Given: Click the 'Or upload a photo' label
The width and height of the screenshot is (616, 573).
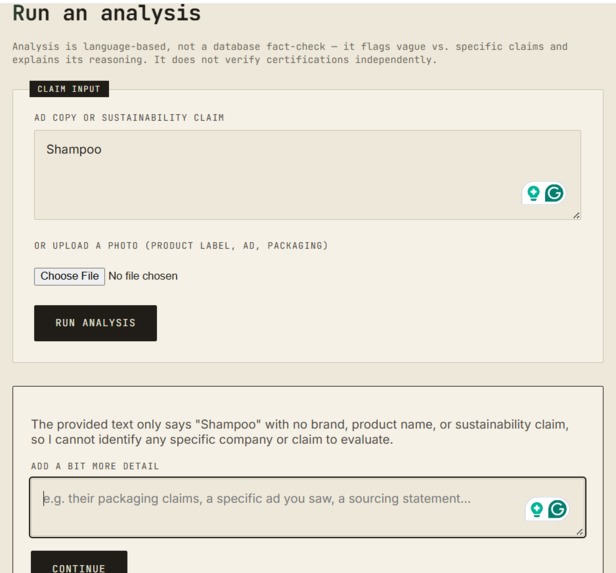Looking at the screenshot, I should (x=181, y=245).
